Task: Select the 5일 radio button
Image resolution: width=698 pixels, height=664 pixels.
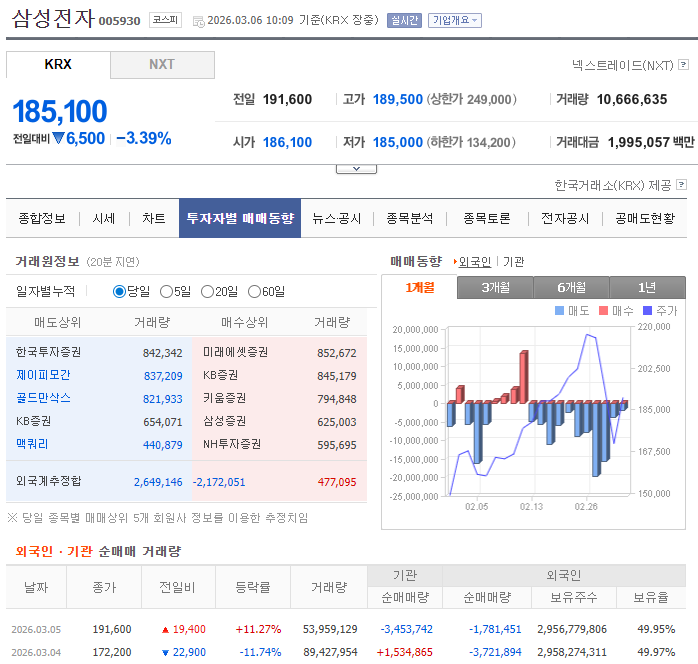Action: click(x=166, y=292)
